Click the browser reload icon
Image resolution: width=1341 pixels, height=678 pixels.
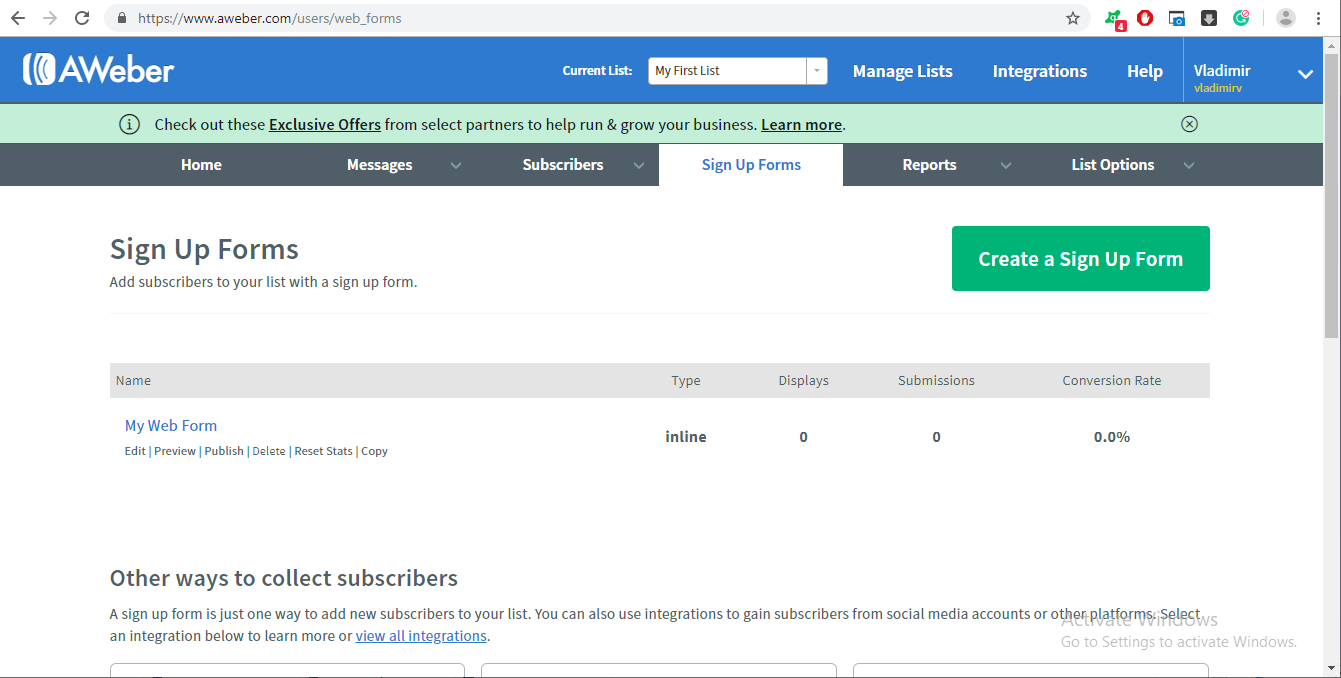82,17
